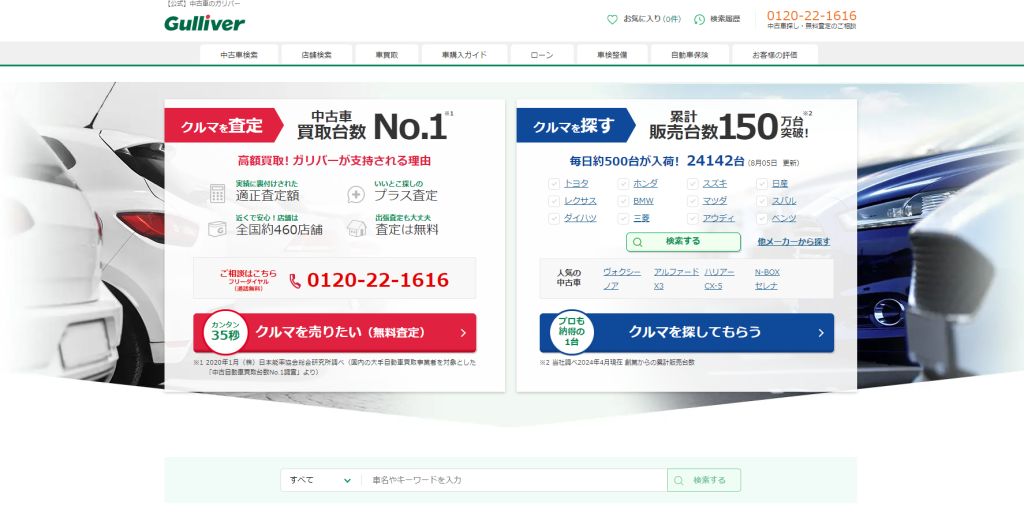Click the house icon beside 査定は無料

coord(357,228)
